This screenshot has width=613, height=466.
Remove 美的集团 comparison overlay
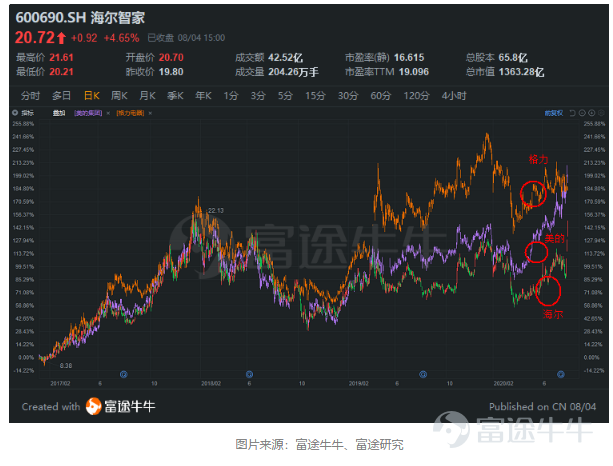pyautogui.click(x=108, y=113)
